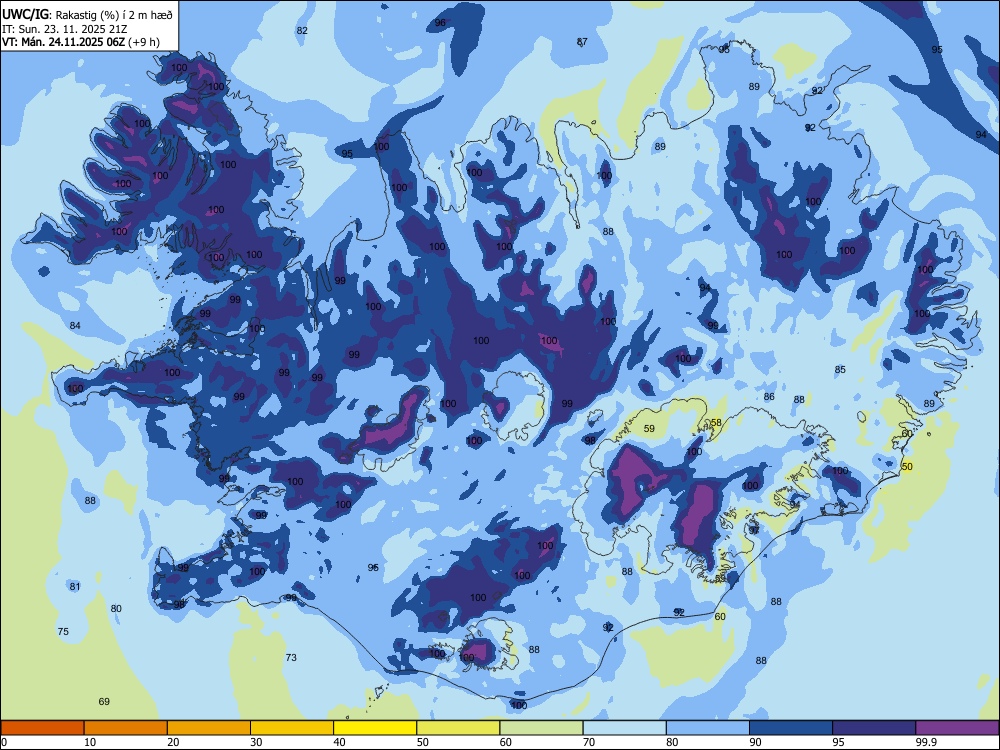The width and height of the screenshot is (1000, 750).
Task: Click the '99.9' legend tick label
Action: click(x=926, y=742)
